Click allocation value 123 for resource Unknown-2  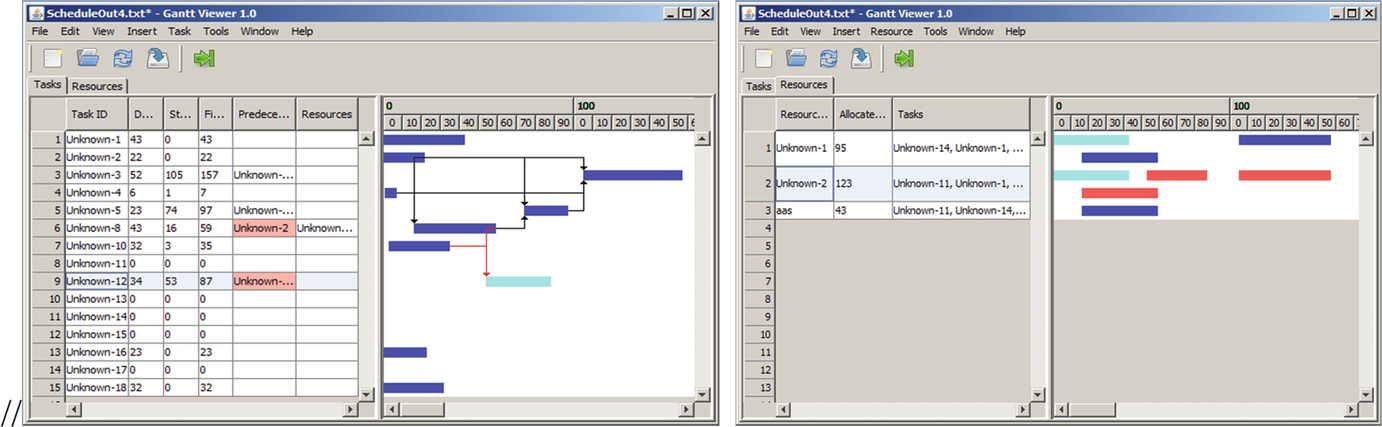pos(863,184)
